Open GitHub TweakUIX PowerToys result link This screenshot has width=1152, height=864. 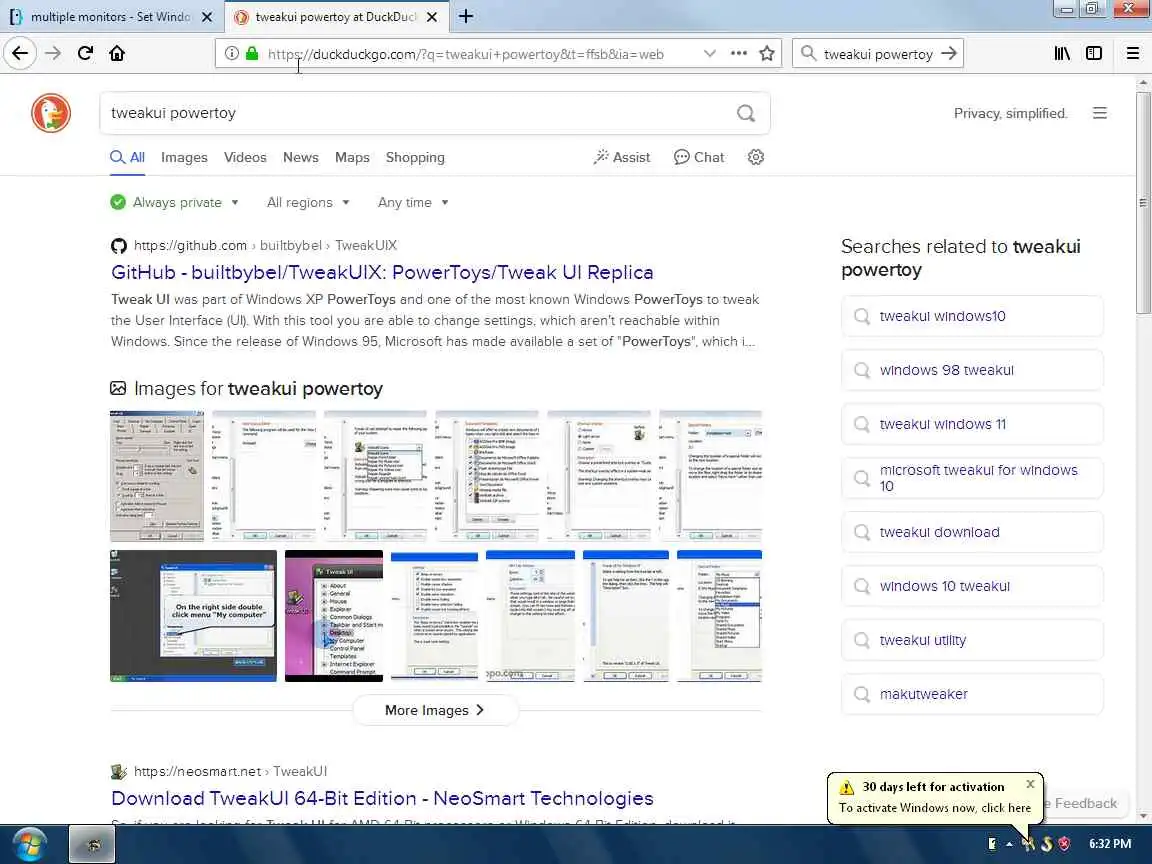coord(382,273)
